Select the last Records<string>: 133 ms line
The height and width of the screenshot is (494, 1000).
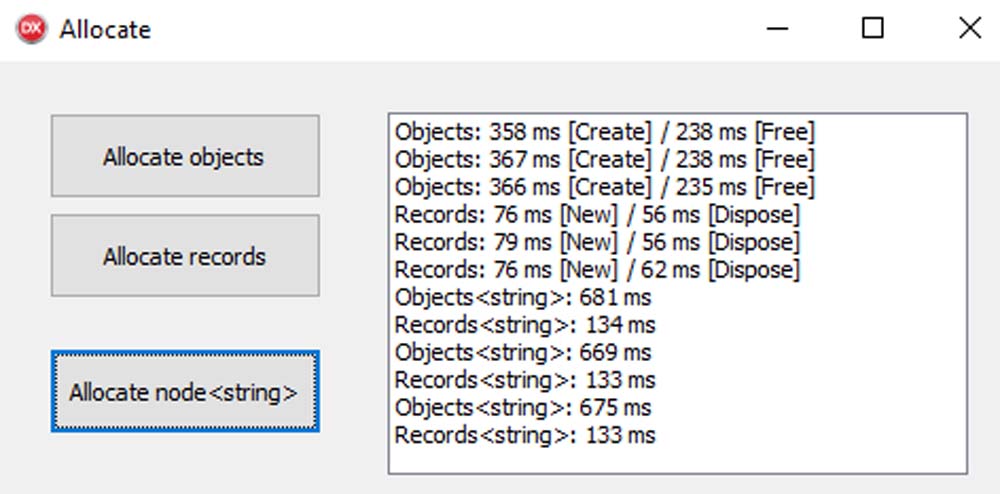click(525, 435)
